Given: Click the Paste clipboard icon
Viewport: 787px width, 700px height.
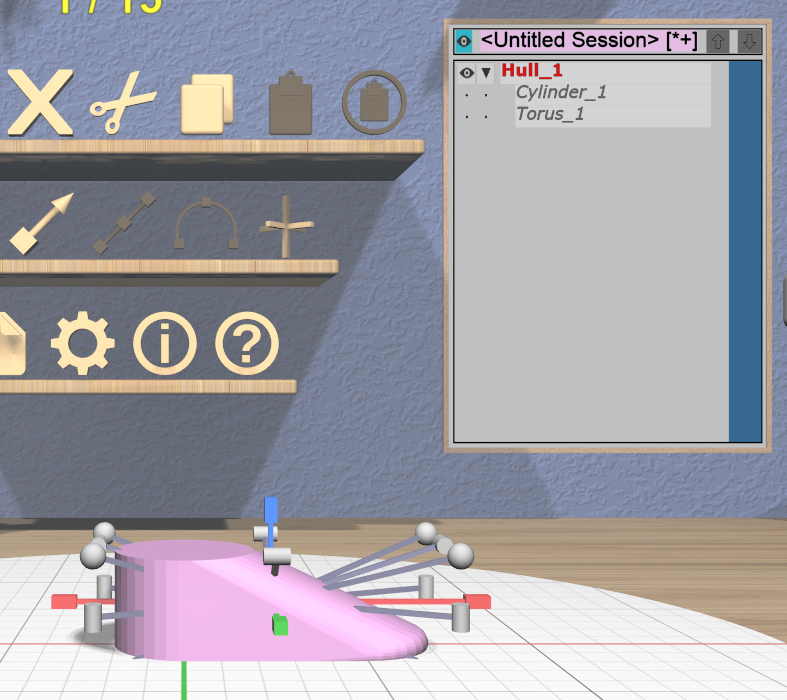Looking at the screenshot, I should tap(291, 102).
